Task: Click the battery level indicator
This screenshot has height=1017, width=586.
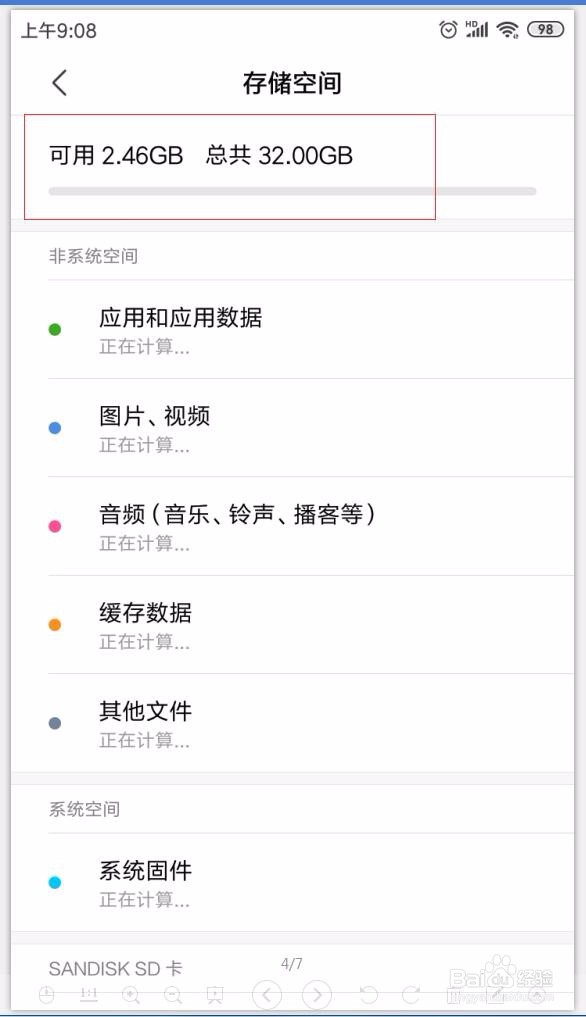Action: pos(546,29)
